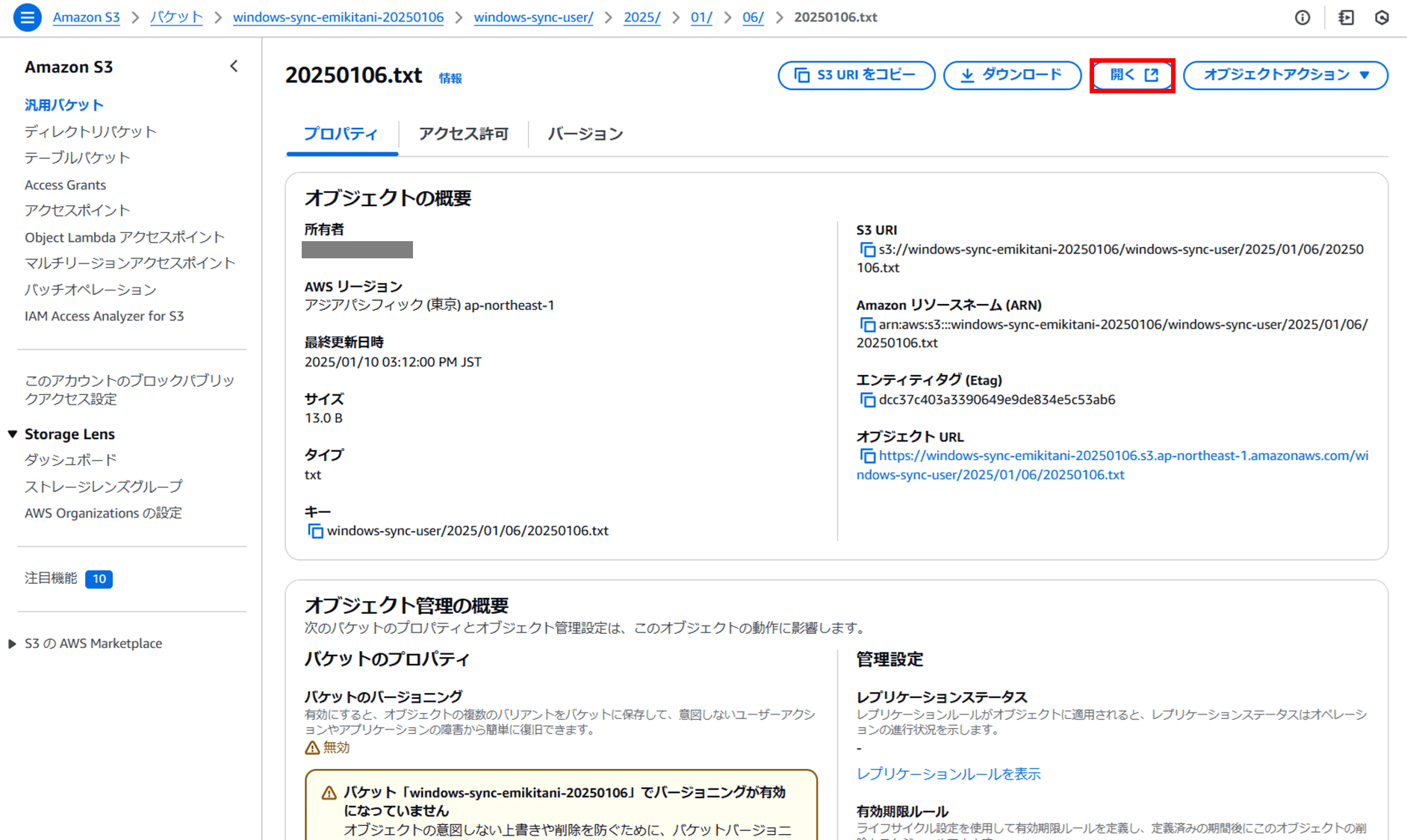The image size is (1407, 840).
Task: Switch to the アクセス許可 tab
Action: 464,134
